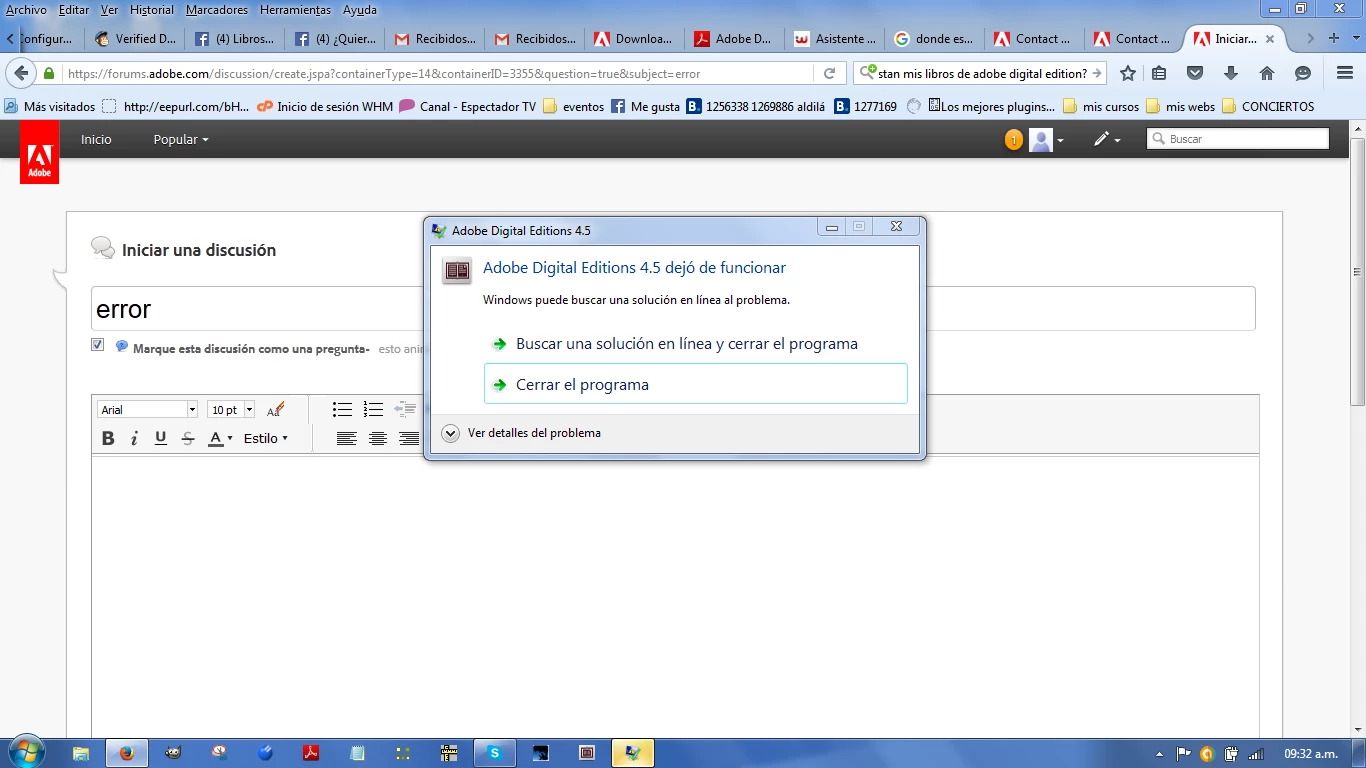Close the active Iniciar... tab
Image resolution: width=1366 pixels, height=768 pixels.
click(x=1270, y=39)
